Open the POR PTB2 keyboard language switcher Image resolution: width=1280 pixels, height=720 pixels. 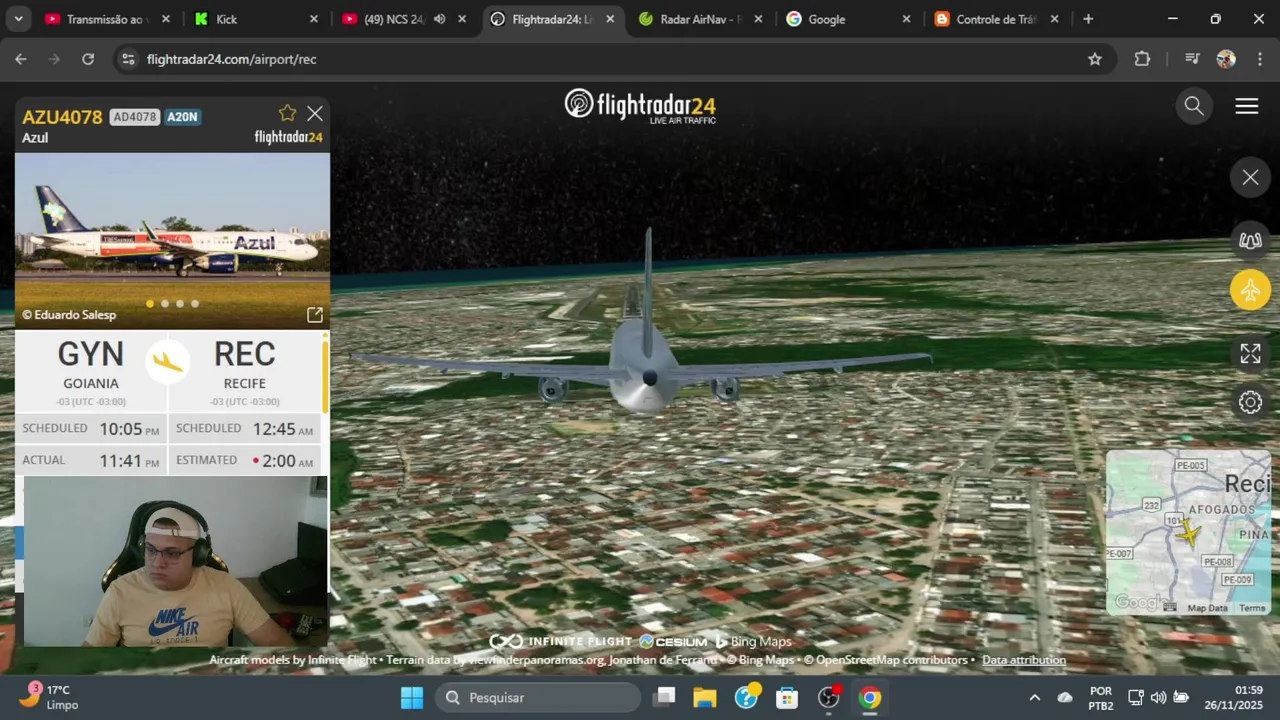point(1101,697)
